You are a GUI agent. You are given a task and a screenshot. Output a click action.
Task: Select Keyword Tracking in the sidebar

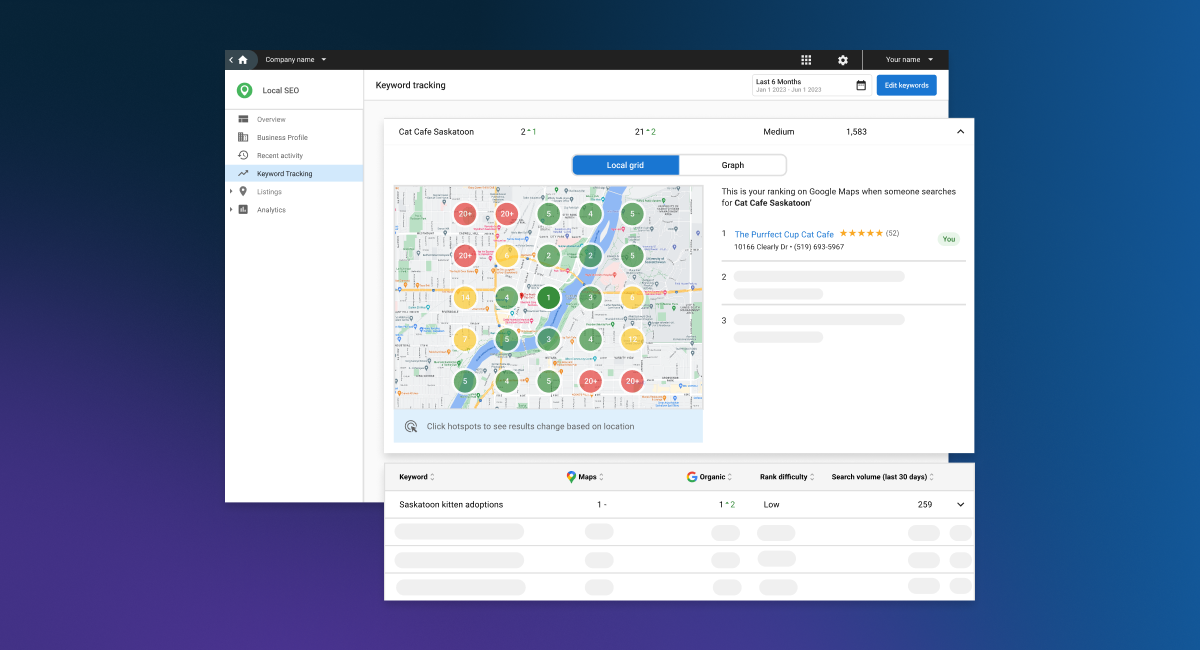pos(294,173)
